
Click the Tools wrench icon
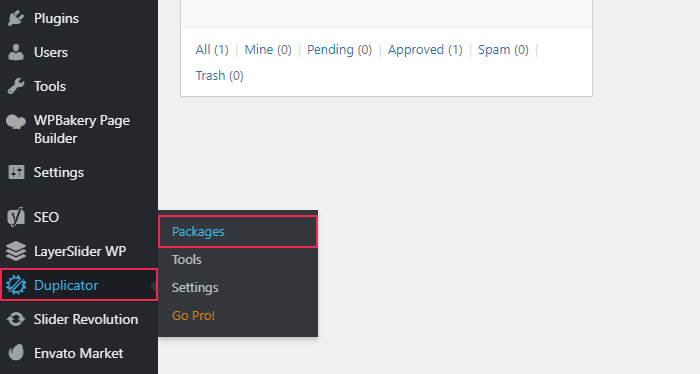click(16, 86)
